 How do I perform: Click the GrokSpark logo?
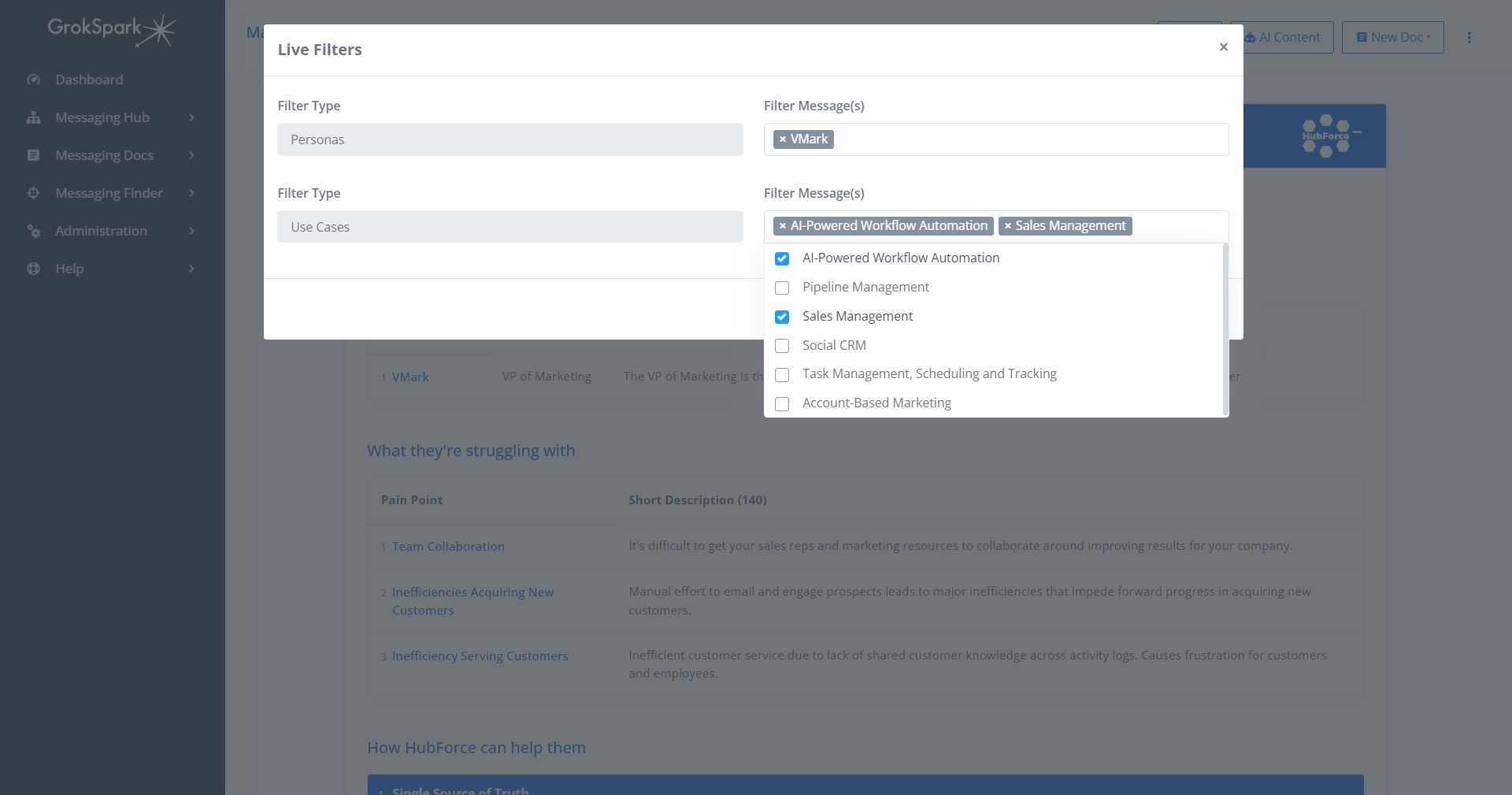[x=111, y=30]
